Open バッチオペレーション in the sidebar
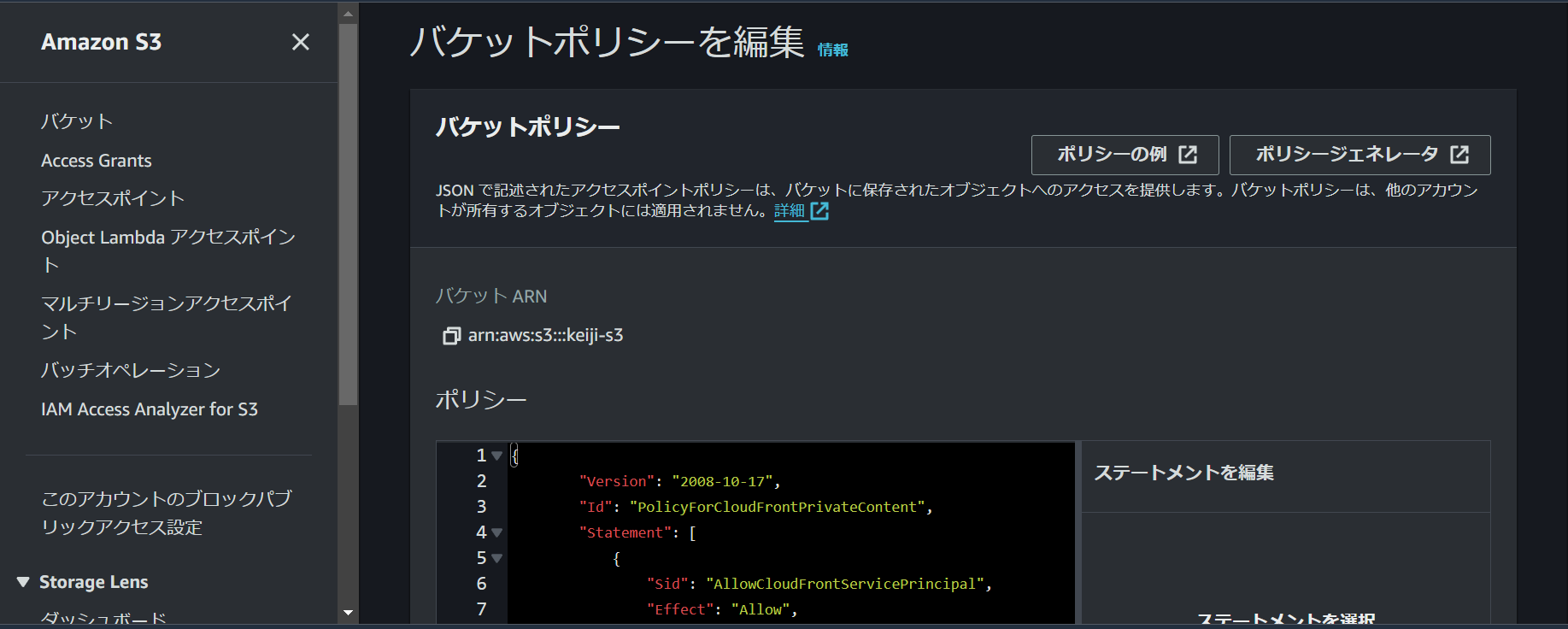 [131, 370]
